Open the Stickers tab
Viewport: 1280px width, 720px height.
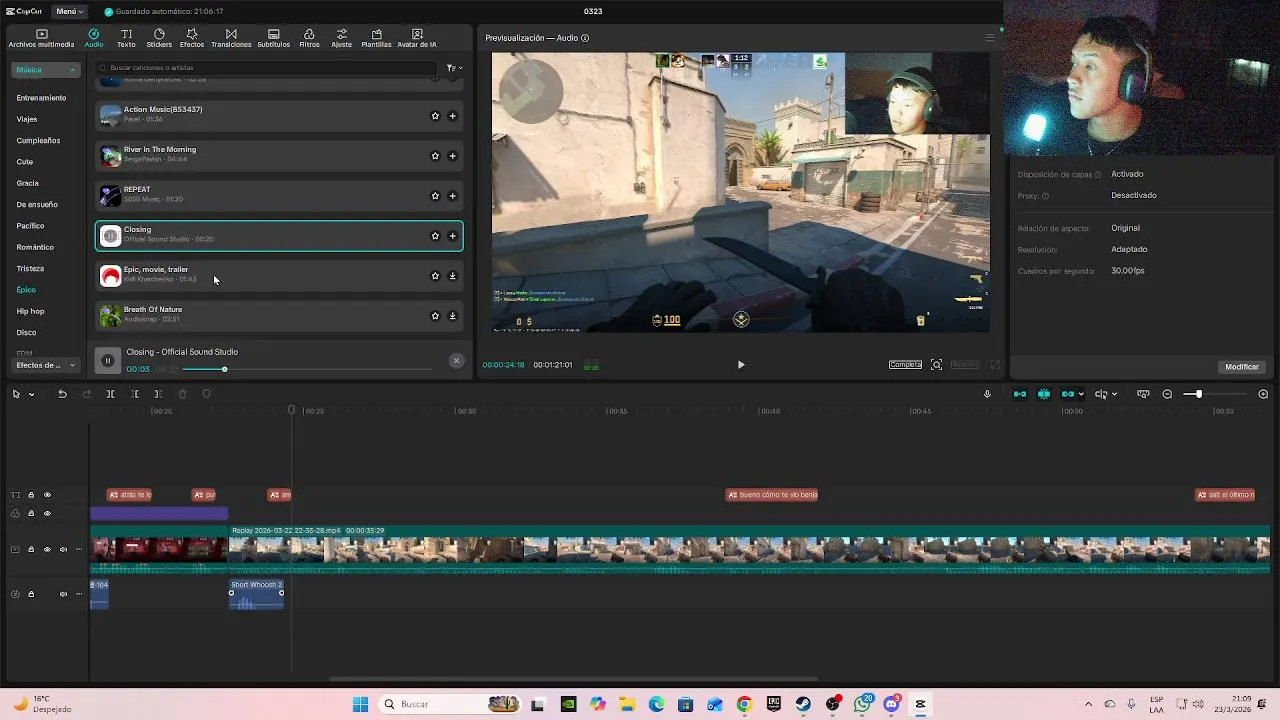tap(159, 38)
